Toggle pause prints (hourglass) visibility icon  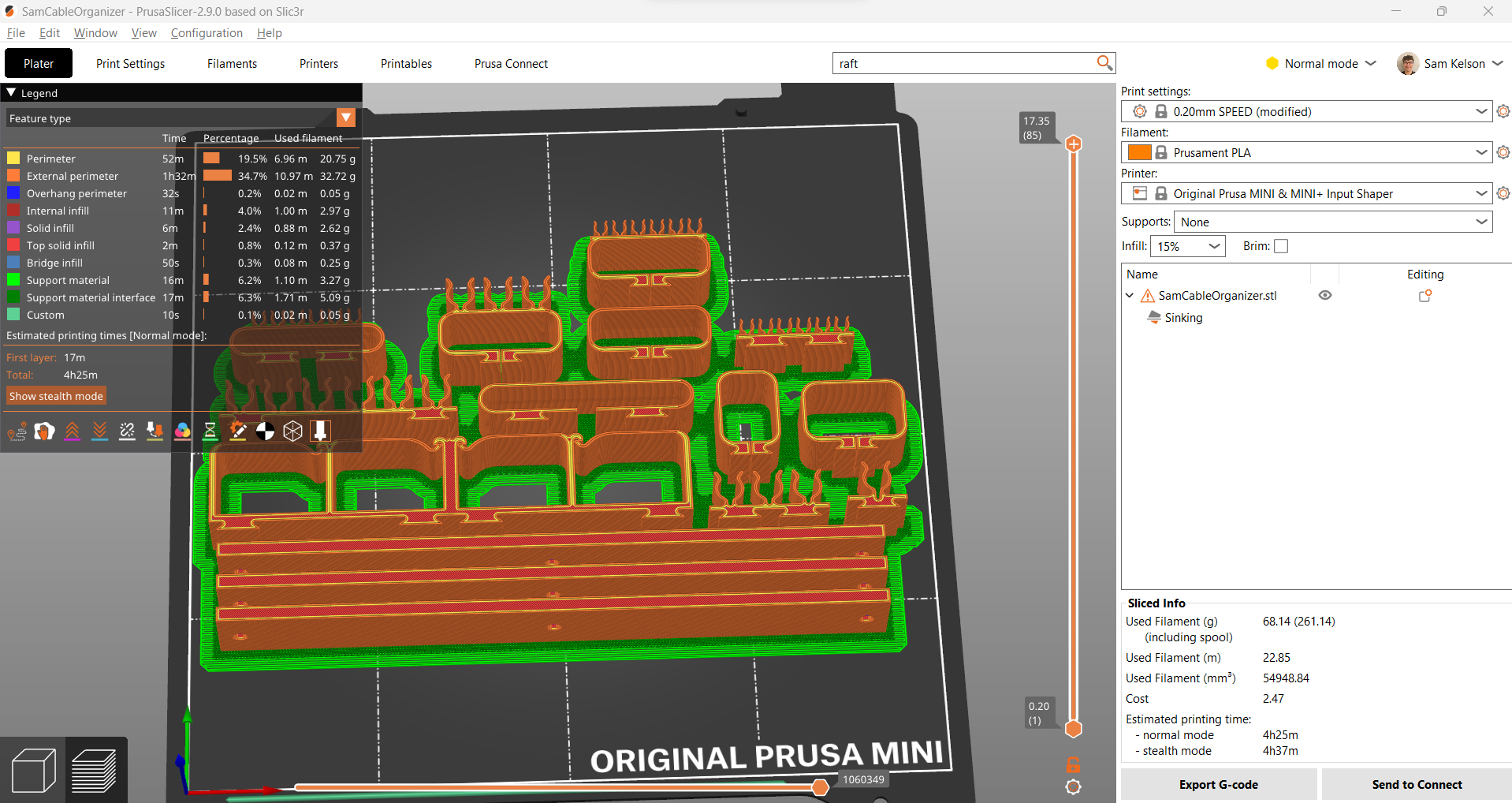coord(210,431)
